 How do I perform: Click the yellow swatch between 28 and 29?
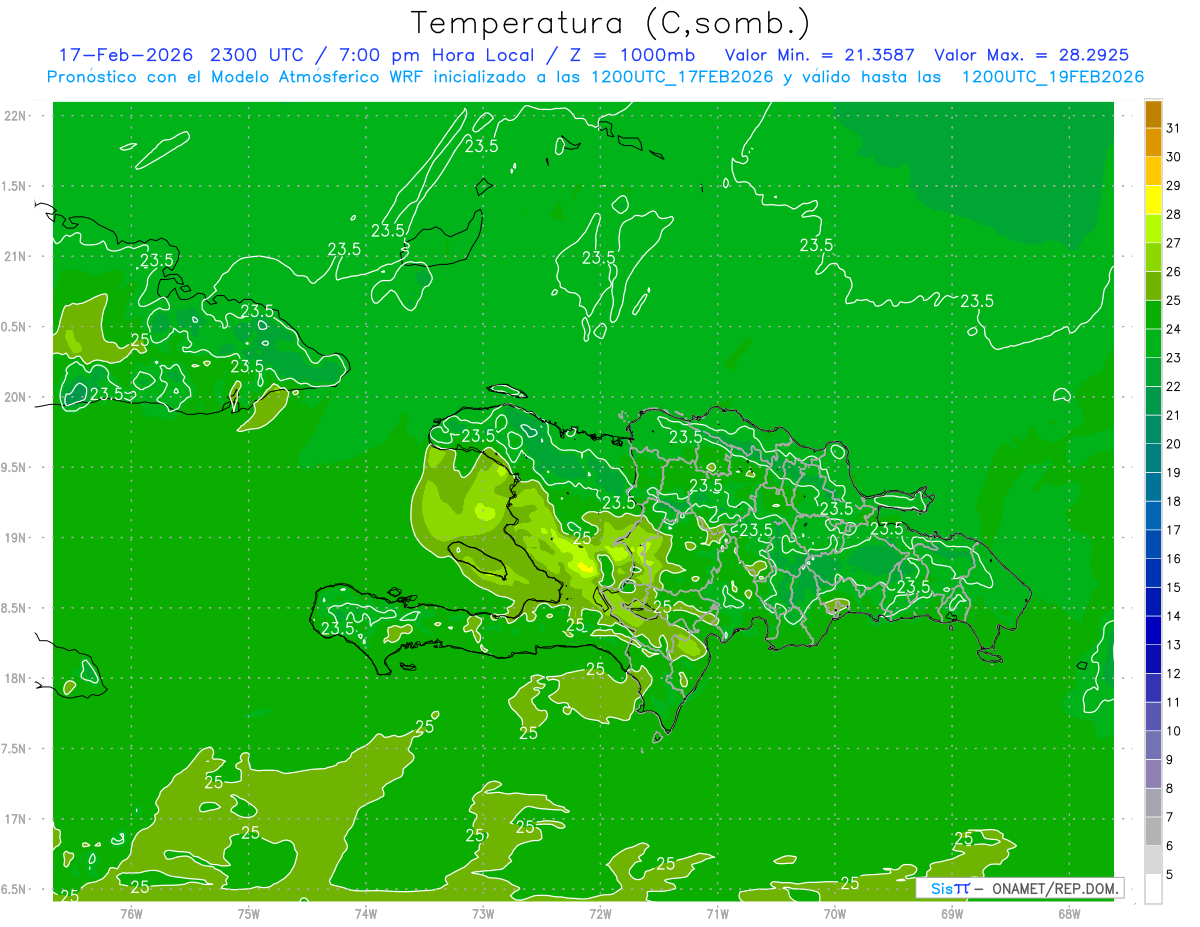pyautogui.click(x=1153, y=199)
